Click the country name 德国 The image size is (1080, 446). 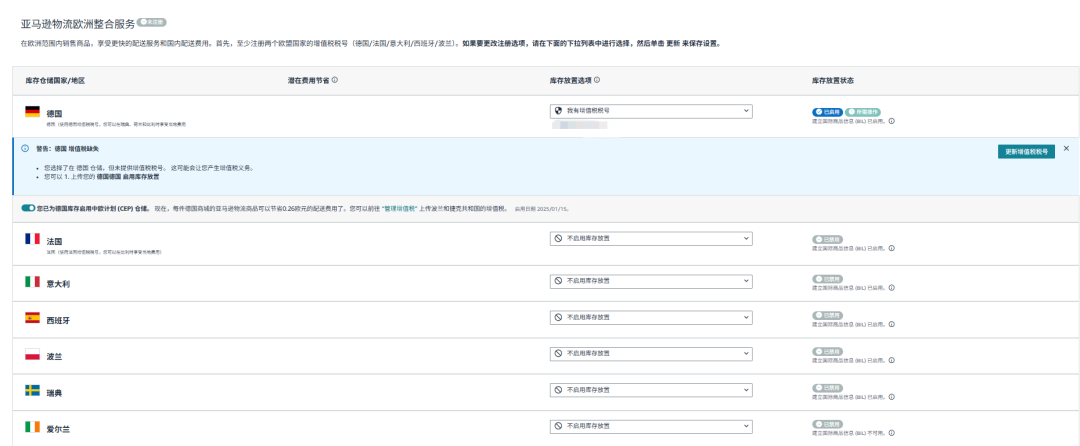[x=54, y=113]
